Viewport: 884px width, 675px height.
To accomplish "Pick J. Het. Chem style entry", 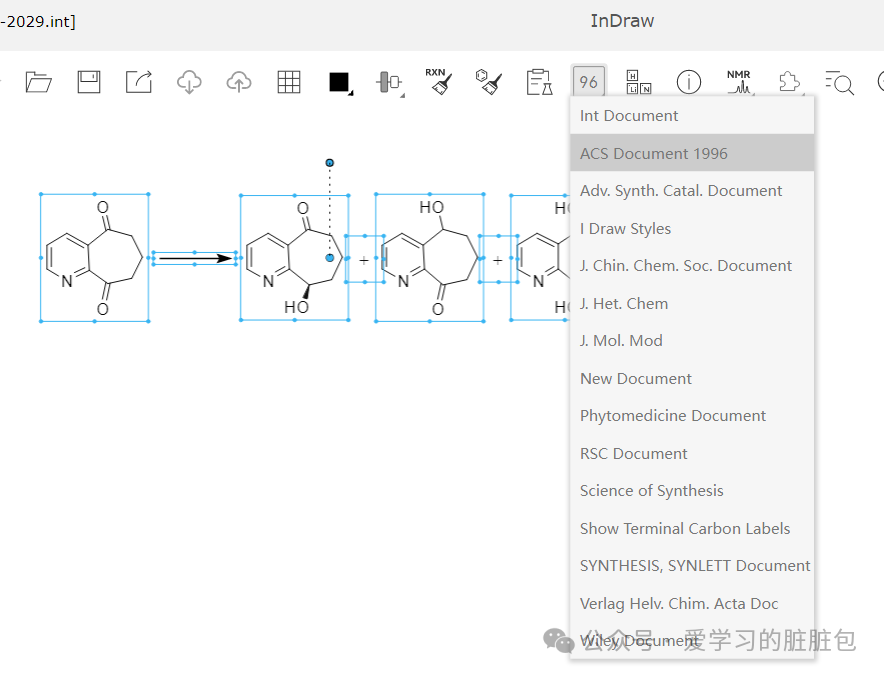I will 624,303.
